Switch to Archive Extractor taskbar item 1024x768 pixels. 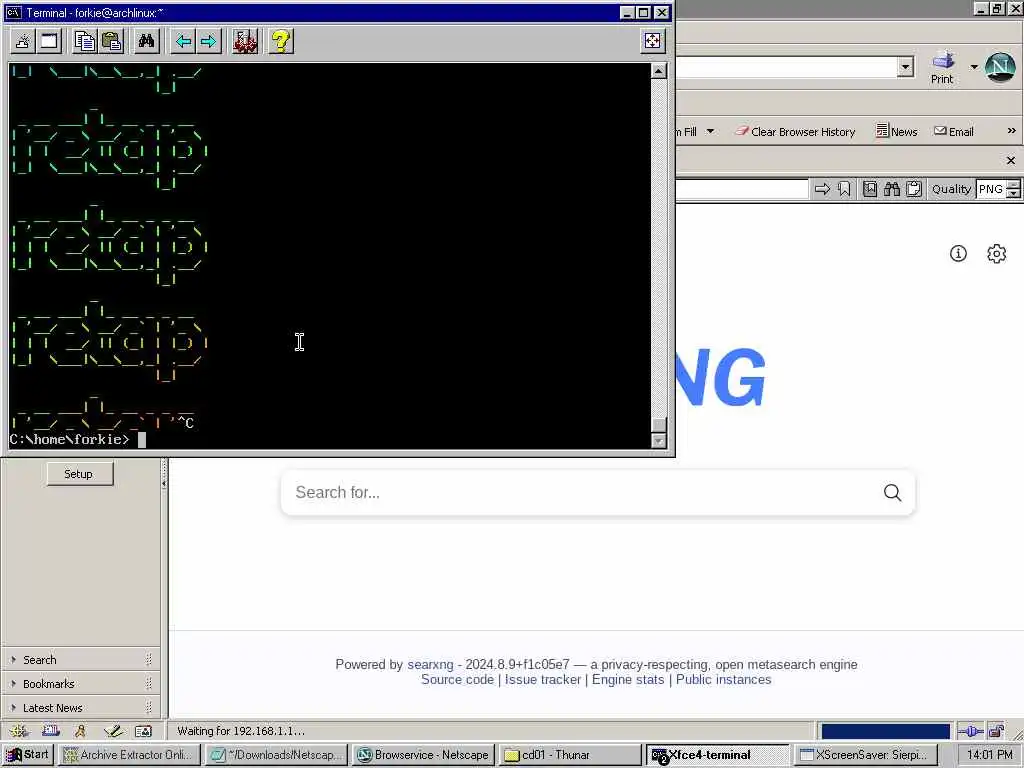tap(130, 755)
